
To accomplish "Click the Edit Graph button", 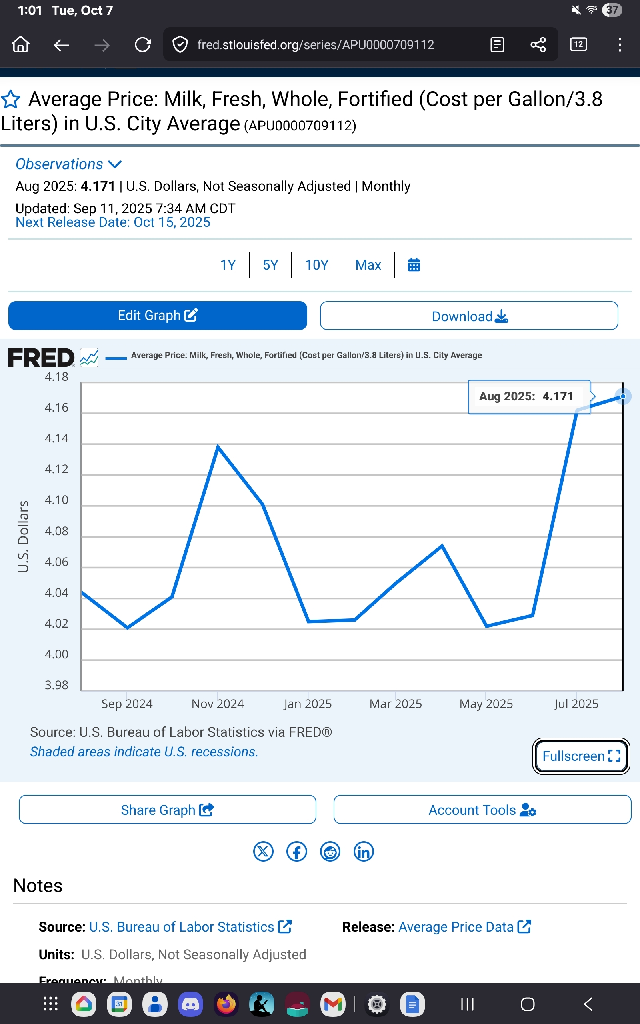I will coord(157,316).
